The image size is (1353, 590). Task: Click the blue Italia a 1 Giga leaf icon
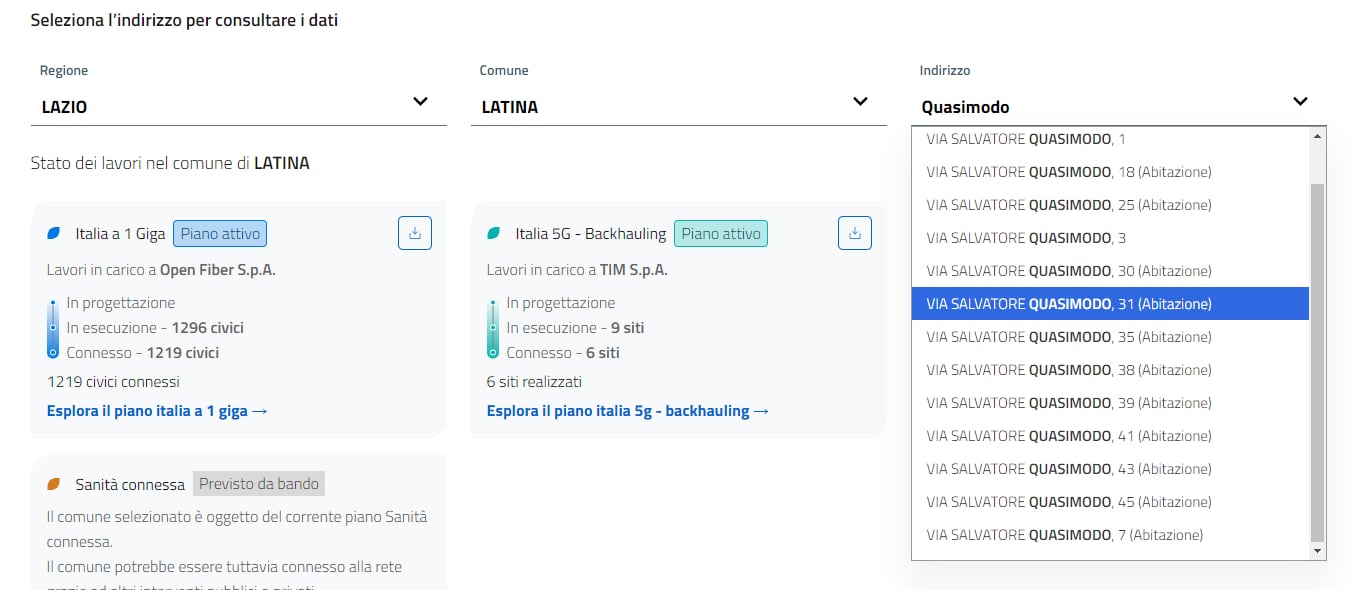[x=54, y=234]
